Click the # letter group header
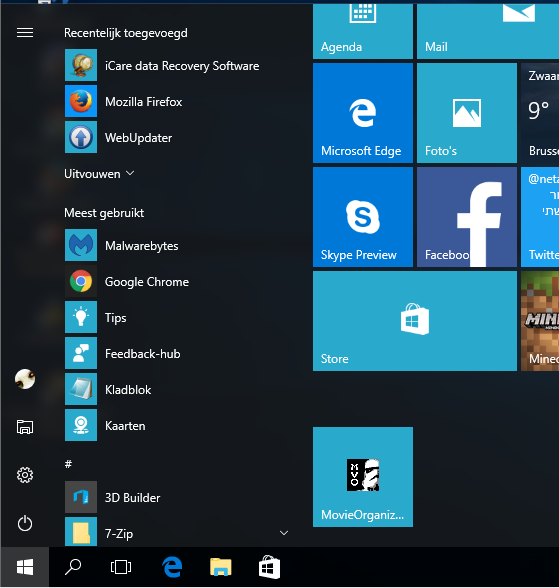559x588 pixels. click(68, 464)
